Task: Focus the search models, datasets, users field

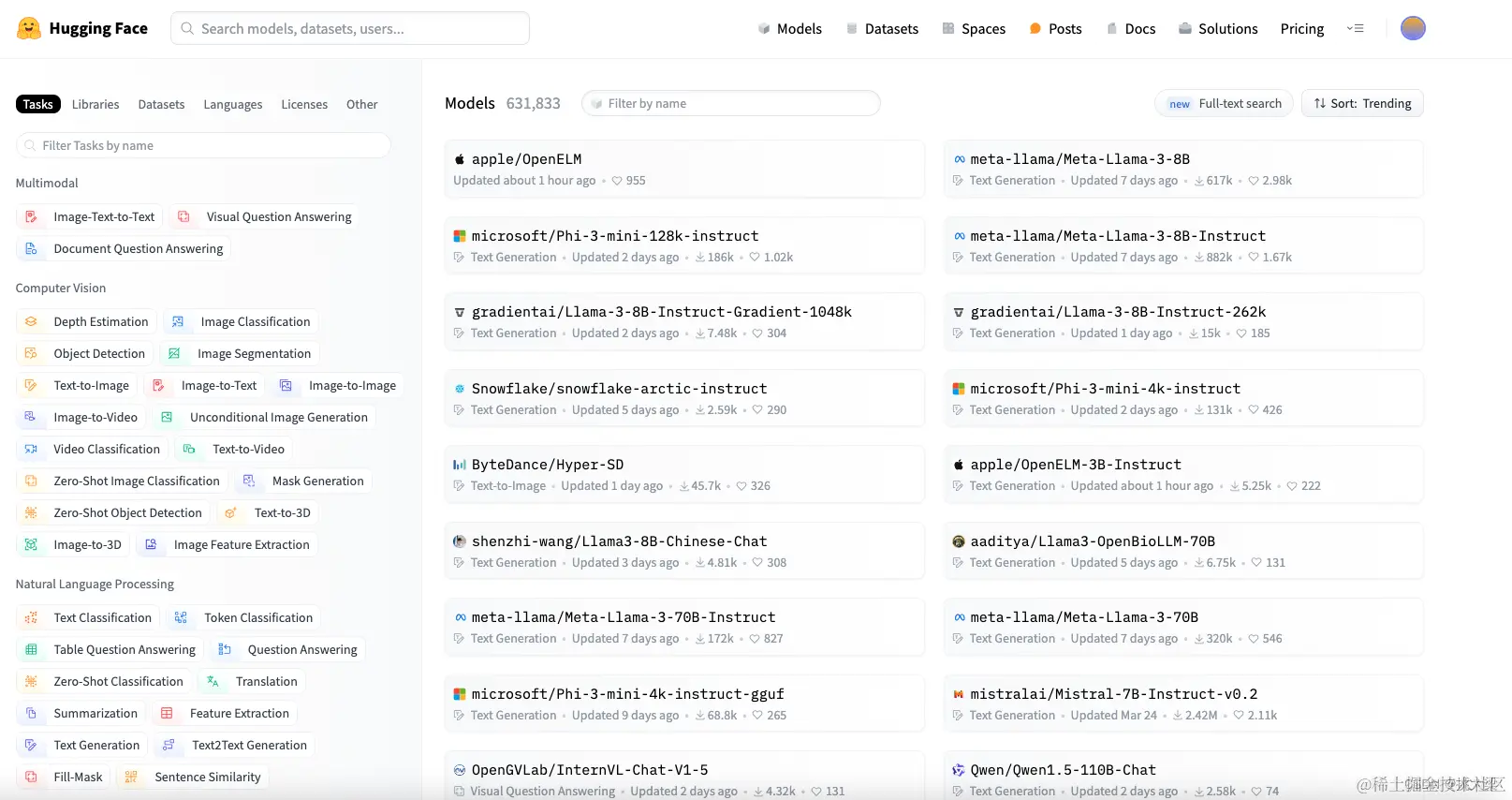Action: tap(350, 28)
